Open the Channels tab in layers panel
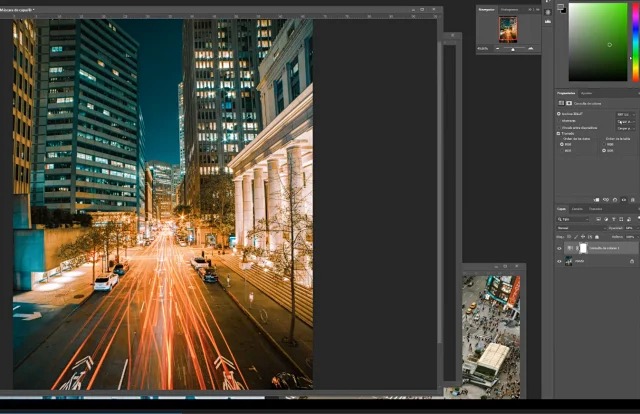The image size is (640, 414). [x=578, y=208]
